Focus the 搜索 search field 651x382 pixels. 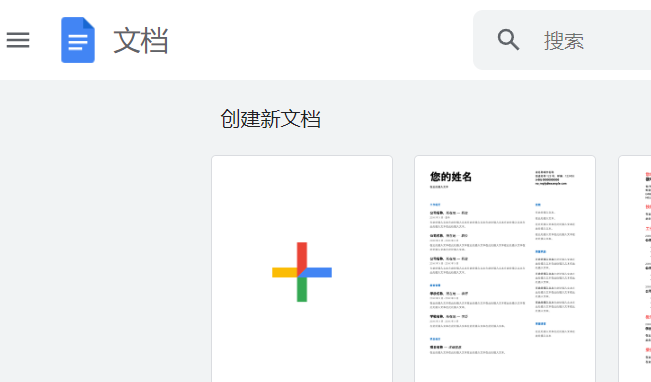(562, 40)
